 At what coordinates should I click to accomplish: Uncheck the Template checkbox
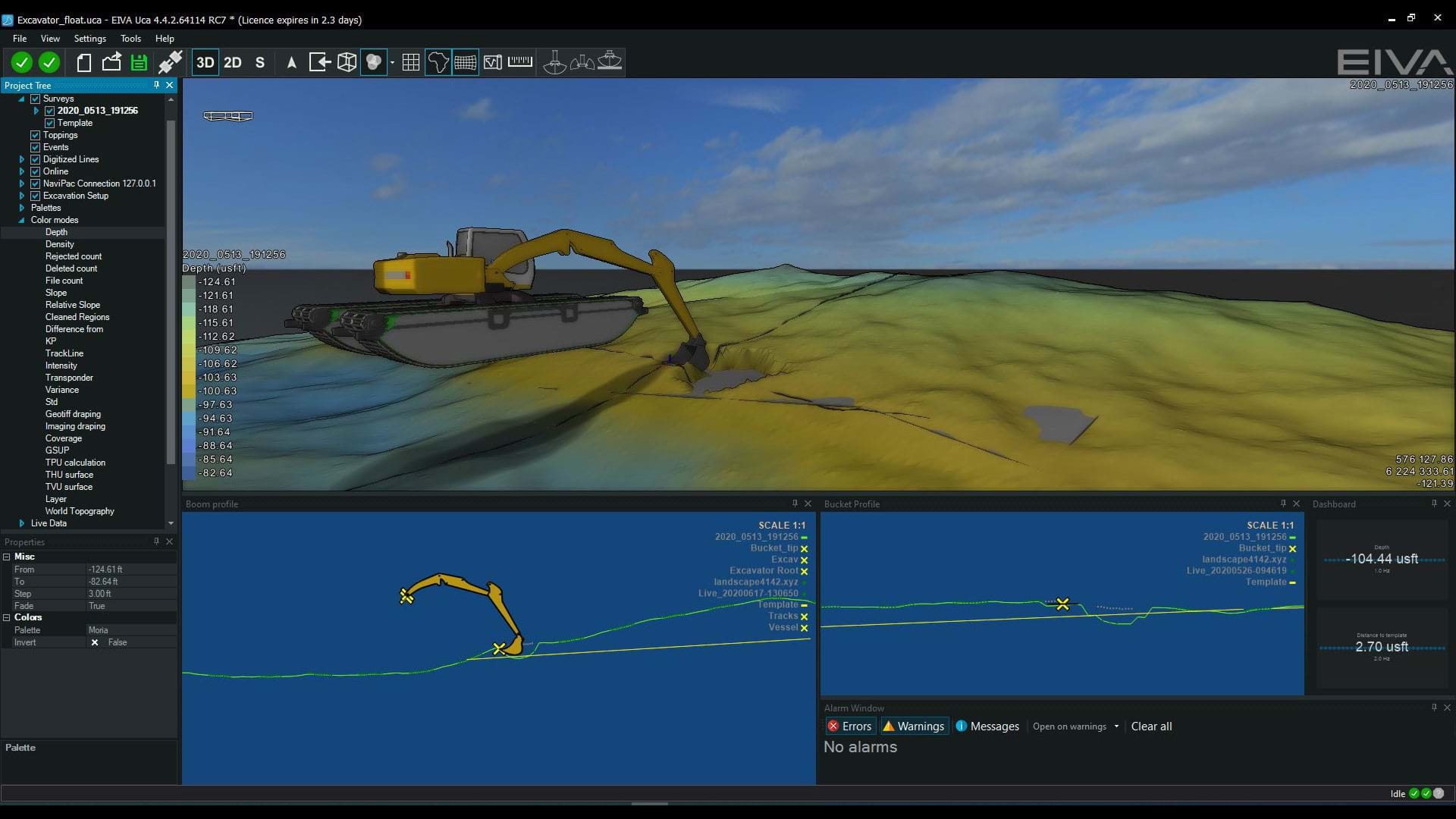point(49,123)
